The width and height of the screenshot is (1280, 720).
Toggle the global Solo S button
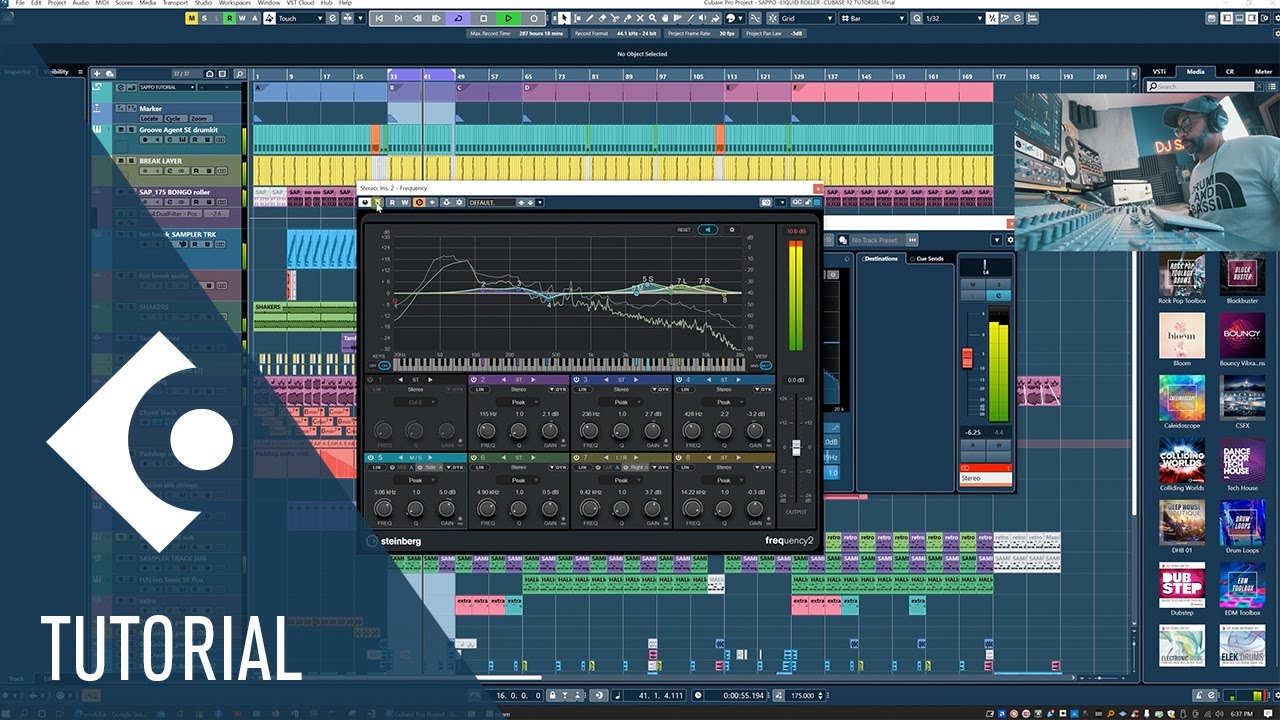tap(205, 18)
